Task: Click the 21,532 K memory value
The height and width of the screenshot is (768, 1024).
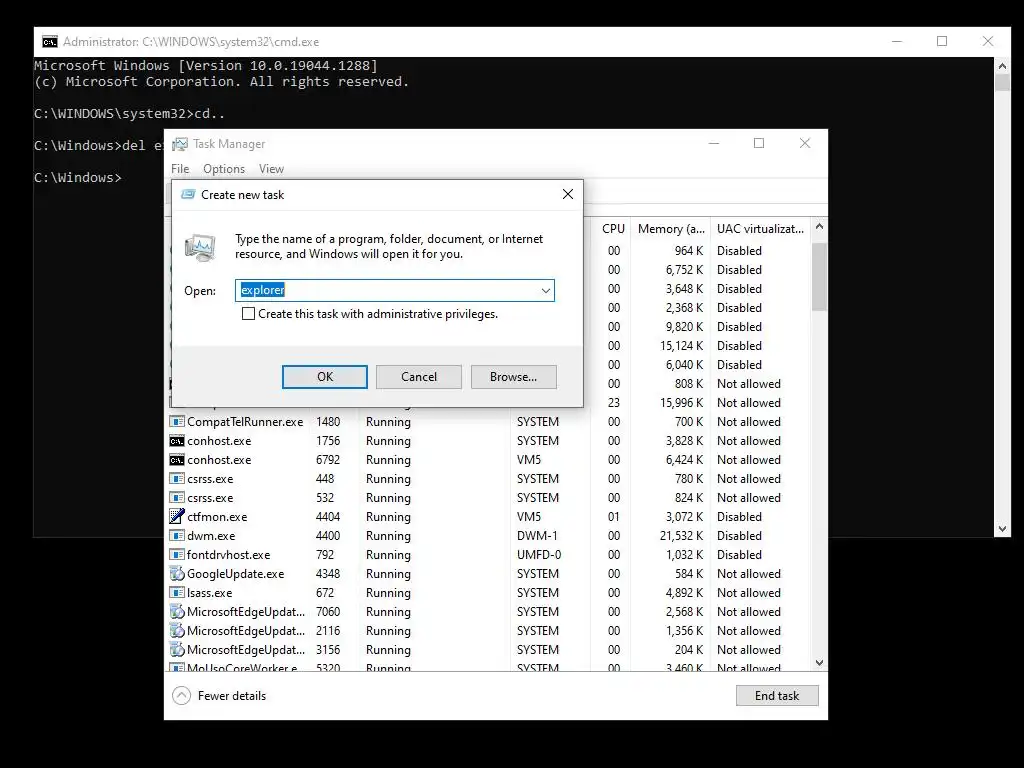Action: coord(681,536)
